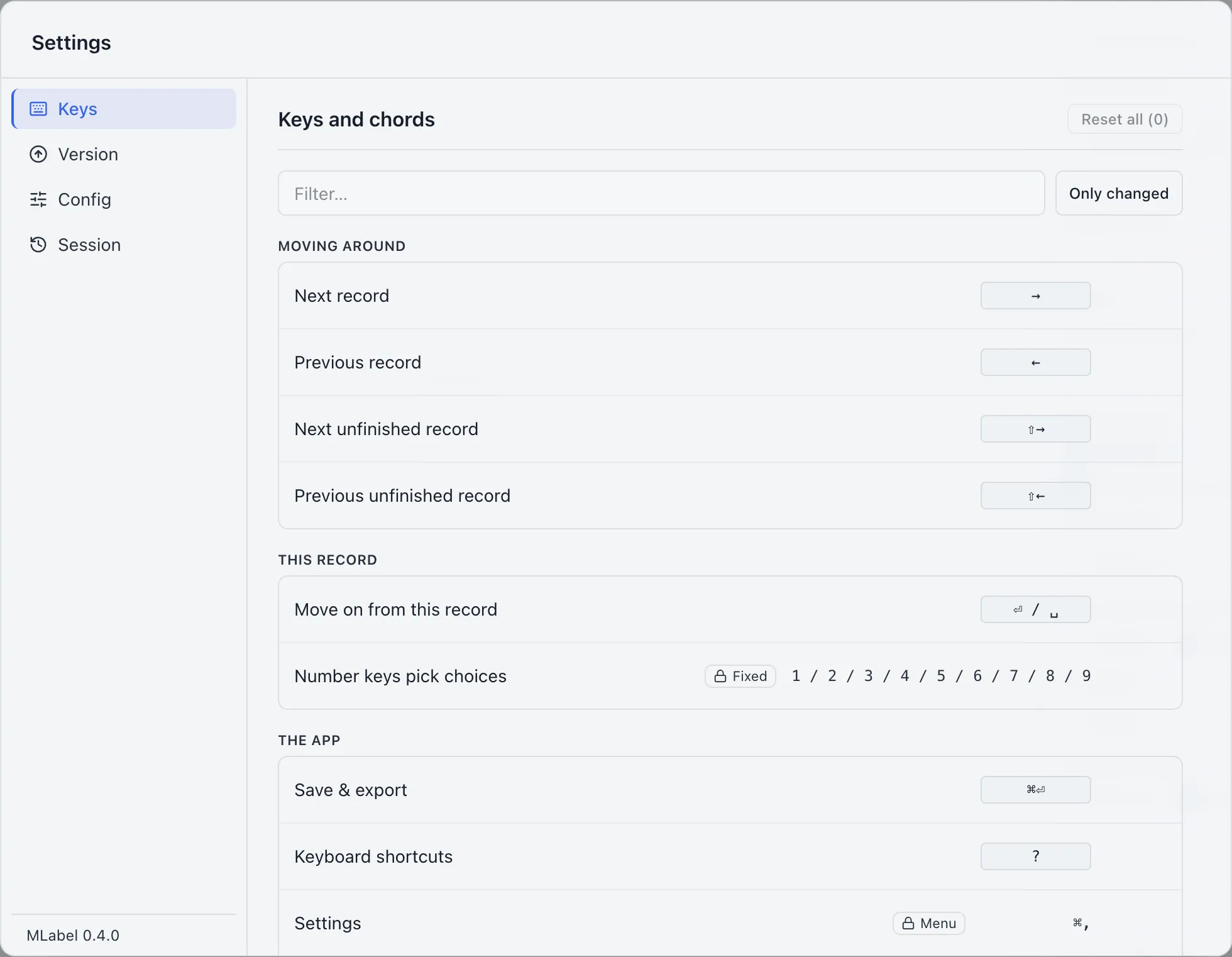The width and height of the screenshot is (1232, 957).
Task: Click Move on from this record label
Action: pos(396,609)
